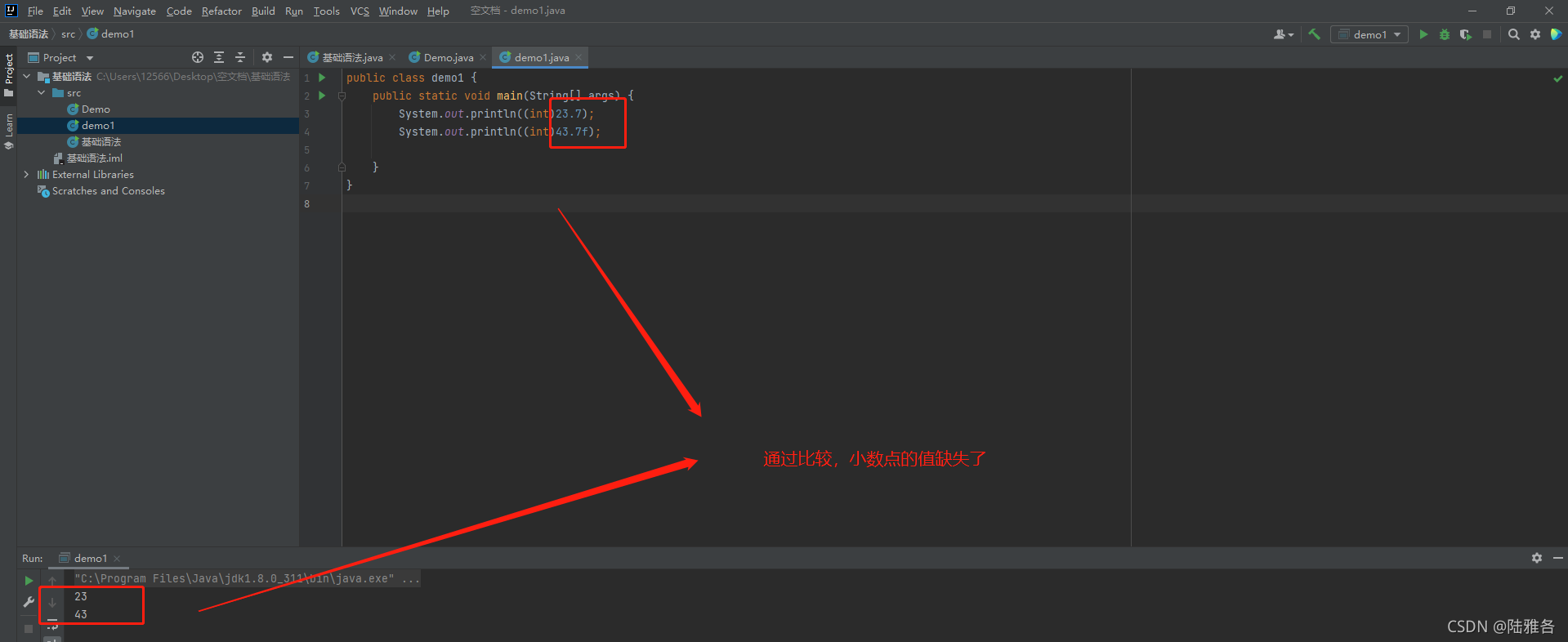Click the up the stack trace arrow
This screenshot has height=642, width=1568.
[x=52, y=581]
